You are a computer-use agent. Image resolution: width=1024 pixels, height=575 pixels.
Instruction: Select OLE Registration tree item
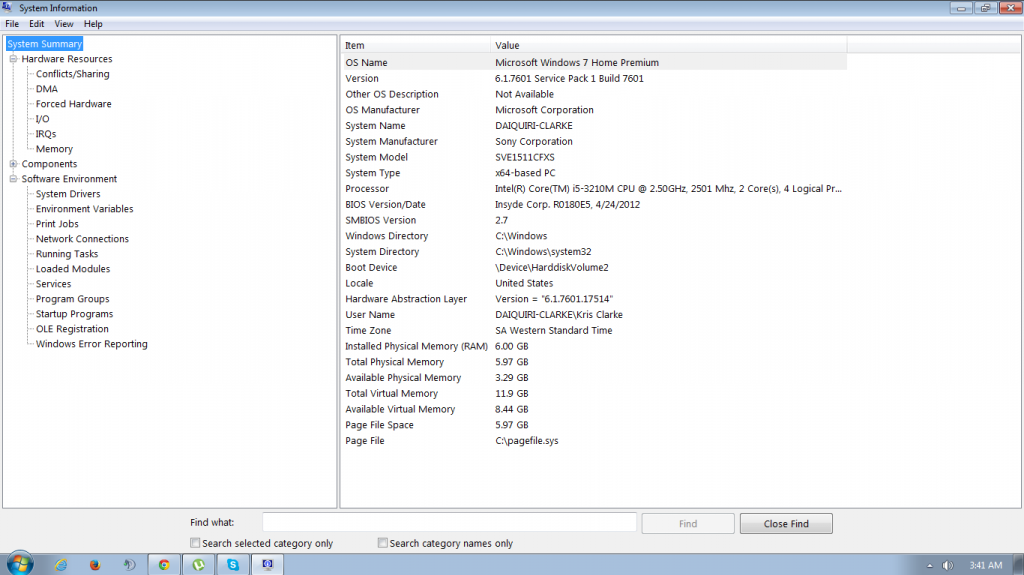tap(72, 329)
